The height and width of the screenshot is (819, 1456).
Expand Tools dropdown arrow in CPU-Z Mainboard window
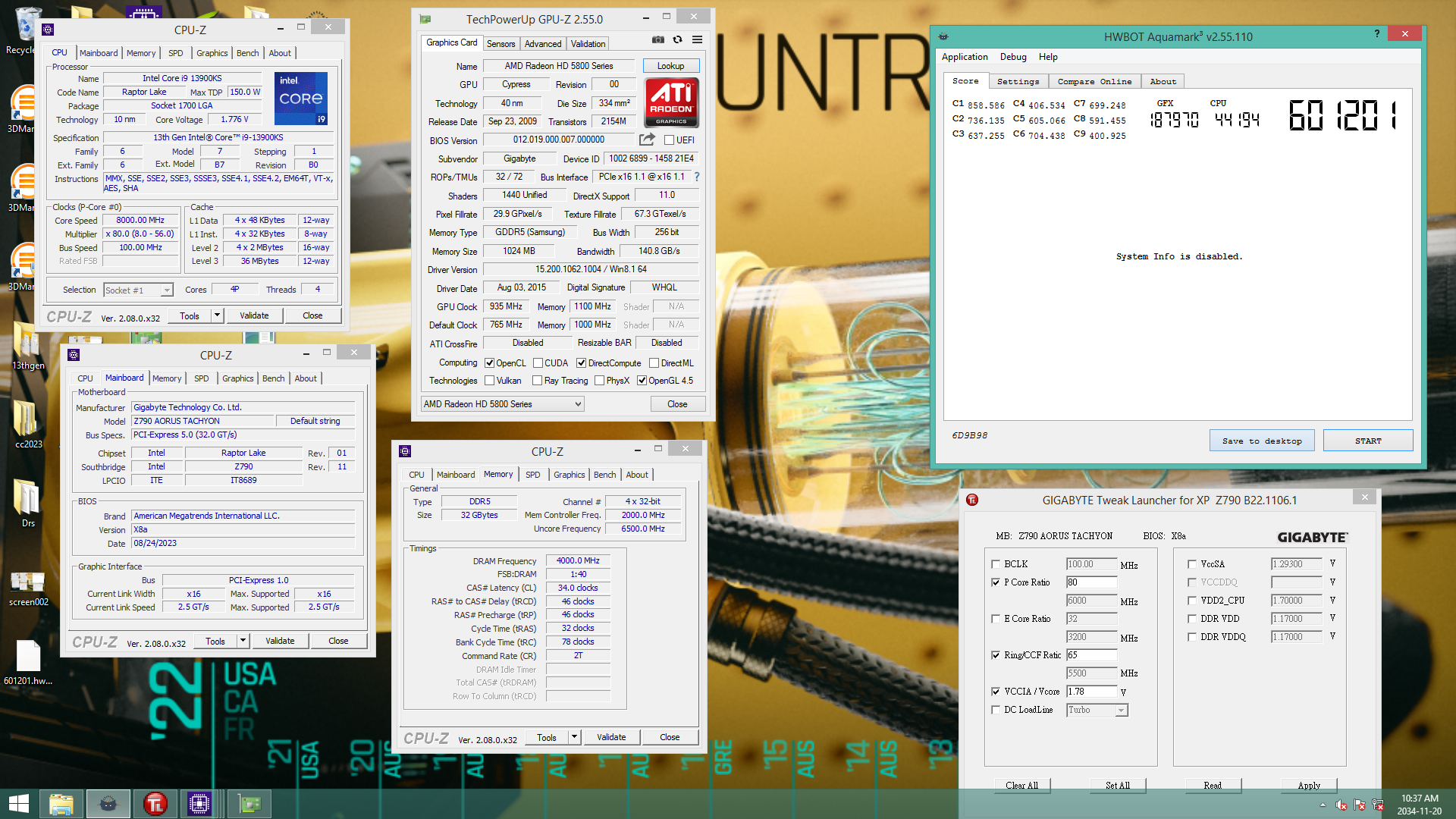(x=243, y=641)
